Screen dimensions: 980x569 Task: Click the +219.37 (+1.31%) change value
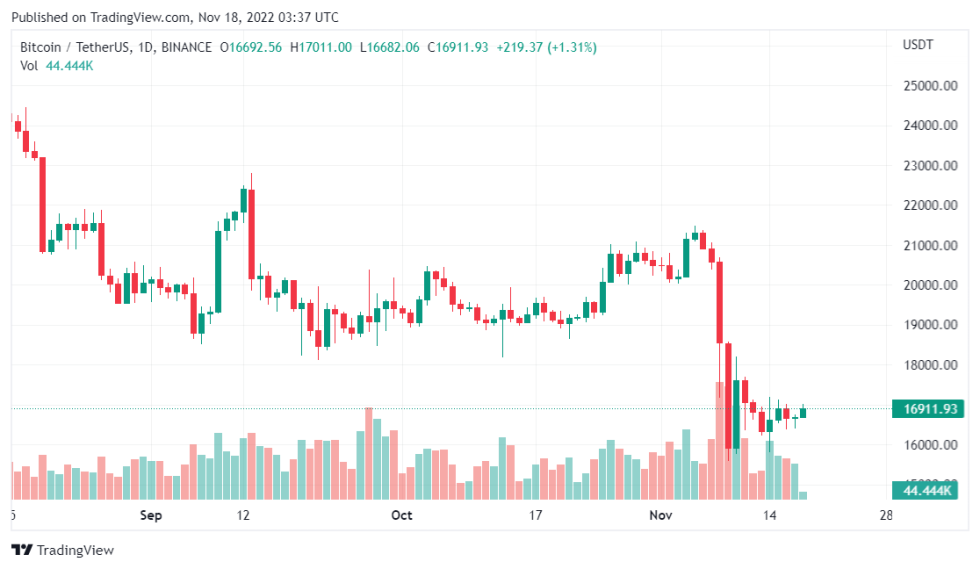pyautogui.click(x=547, y=47)
